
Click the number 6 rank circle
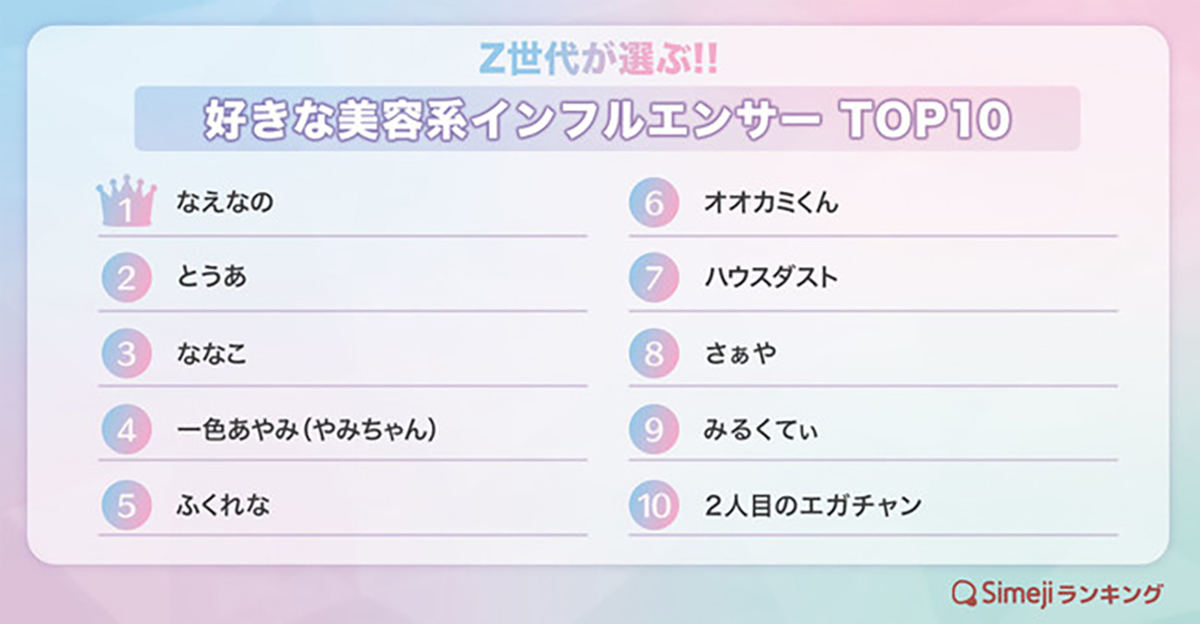point(654,203)
